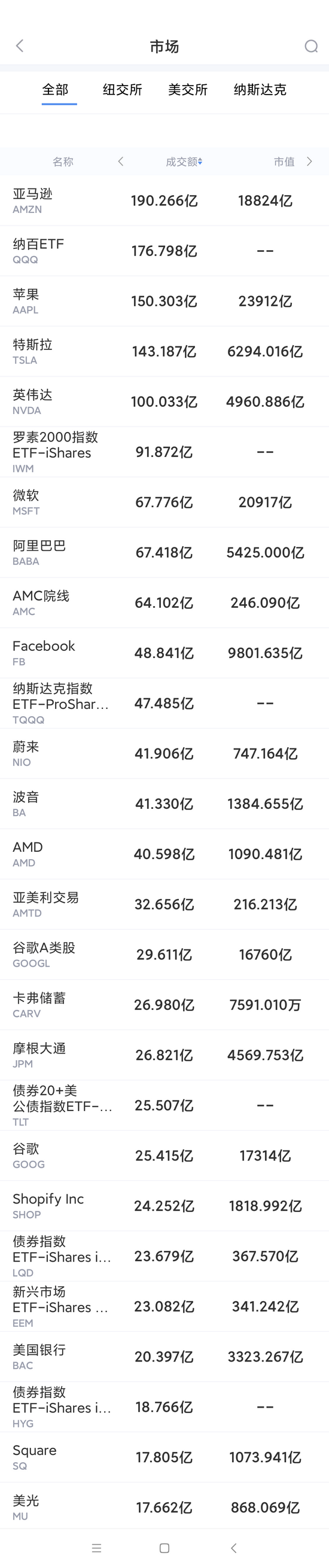Select the 名称 column header
The image size is (329, 1568).
63,162
